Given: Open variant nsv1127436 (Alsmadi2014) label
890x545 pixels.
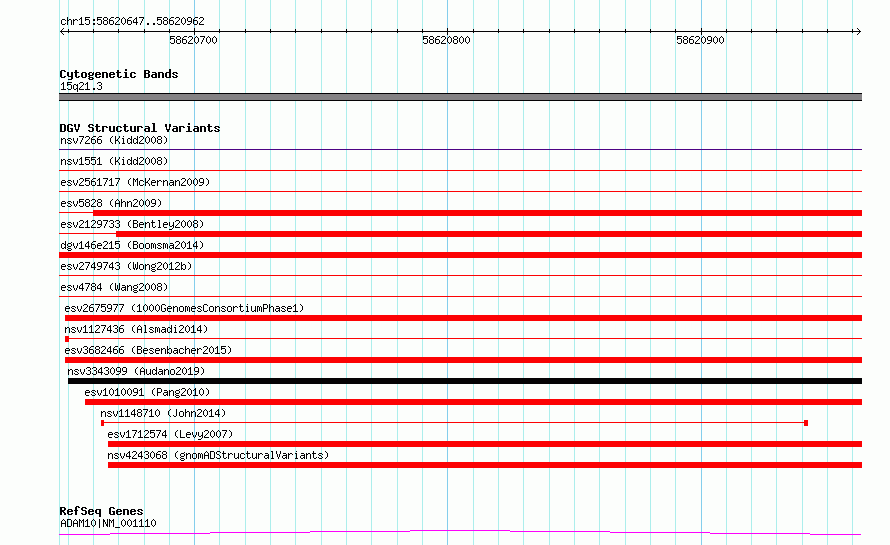Looking at the screenshot, I should pos(136,329).
